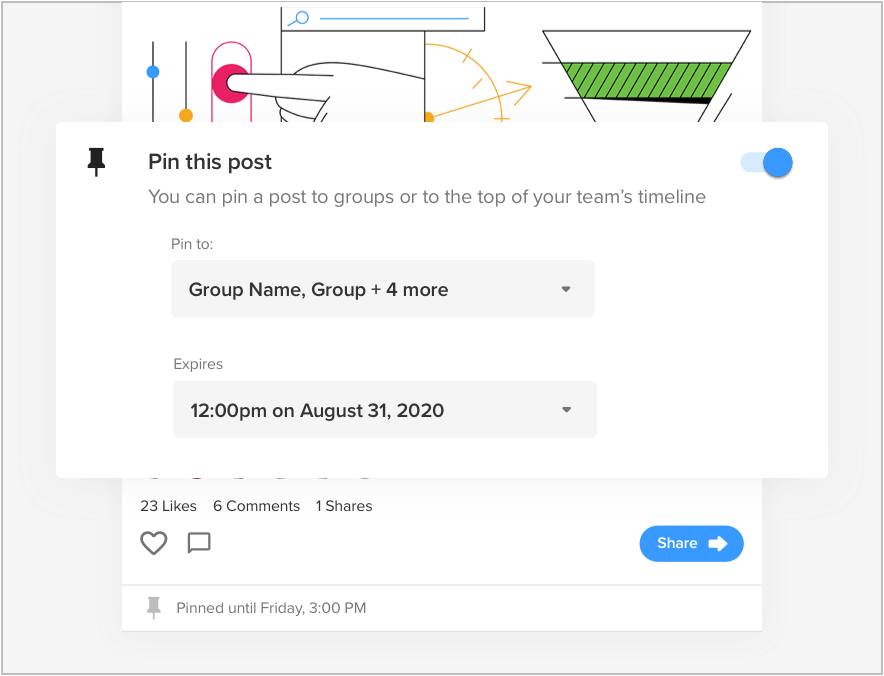Click the blue Share button
Image resolution: width=884 pixels, height=676 pixels.
point(691,544)
